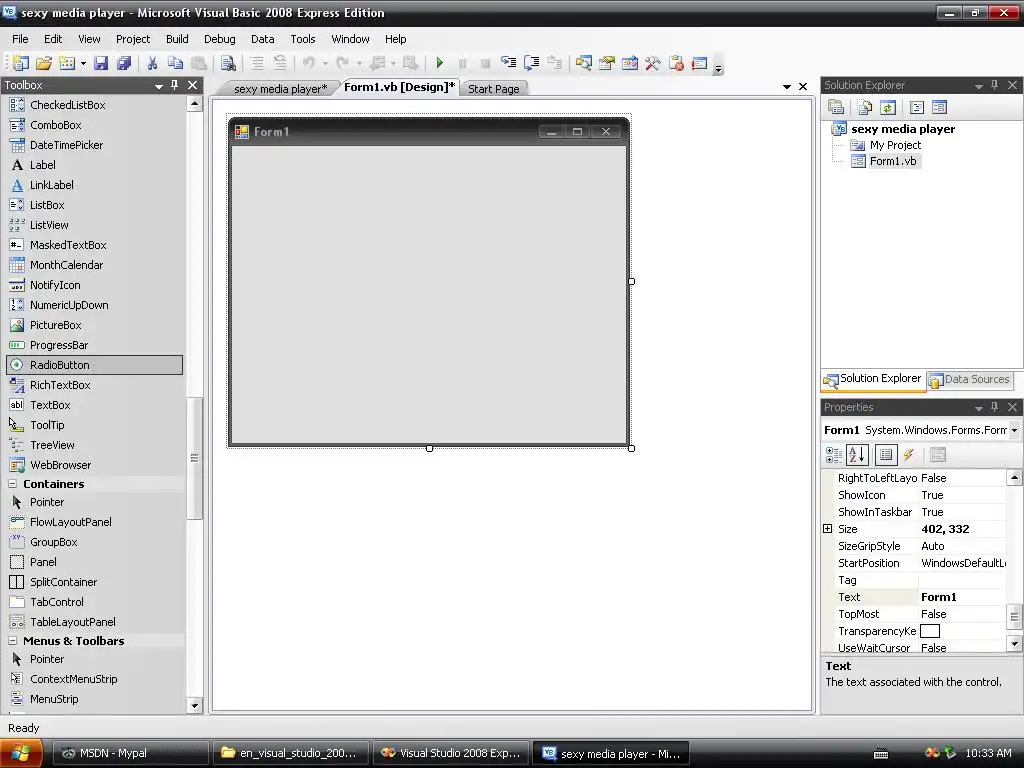Show Events with the lightning bolt icon
The width and height of the screenshot is (1024, 768).
point(909,455)
